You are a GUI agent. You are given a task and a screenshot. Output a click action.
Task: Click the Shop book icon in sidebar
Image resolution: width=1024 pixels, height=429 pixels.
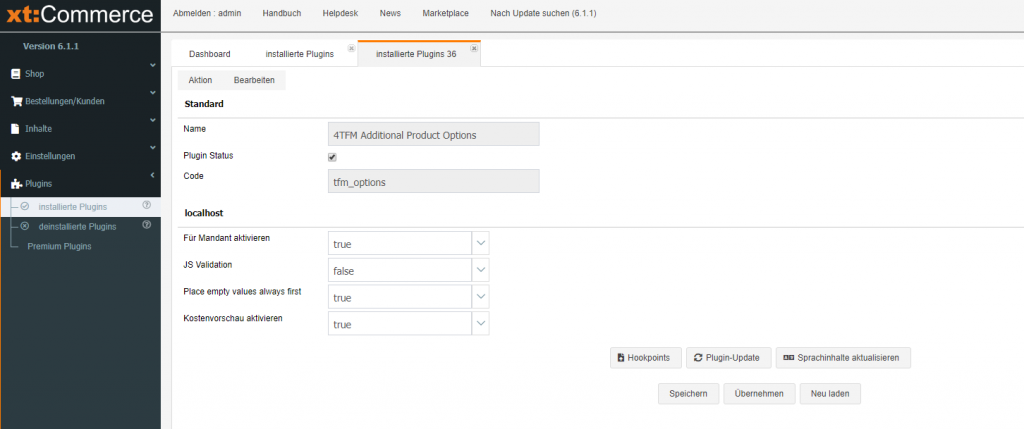(x=15, y=74)
